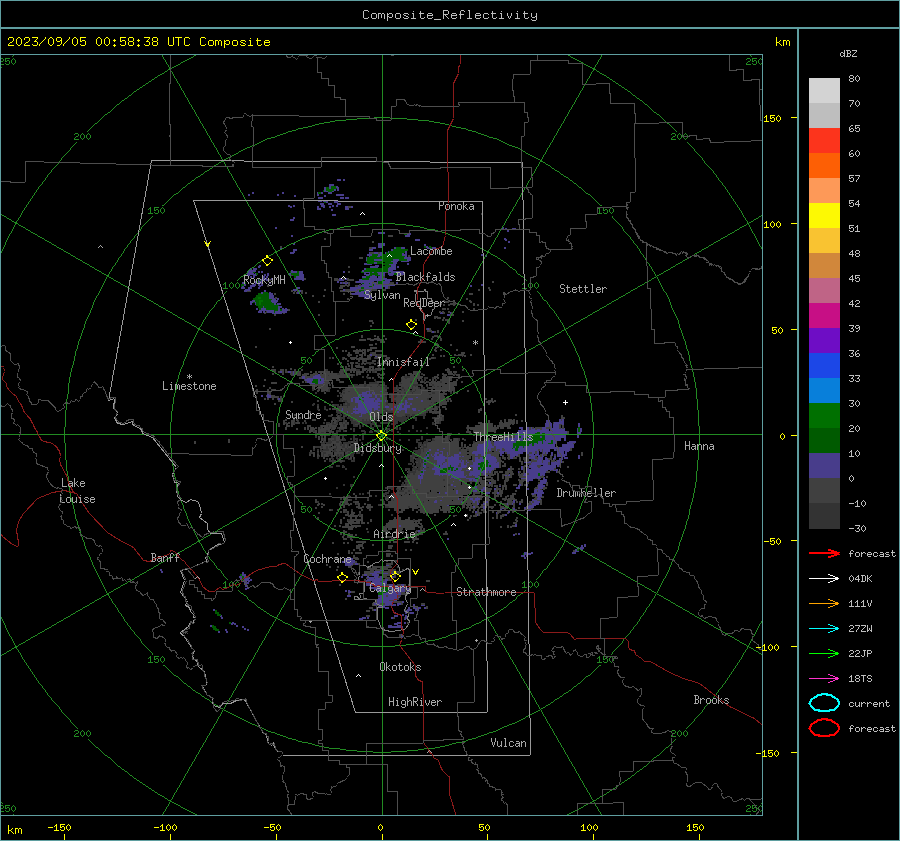Click the RedDeer city label
This screenshot has width=900, height=841.
point(424,303)
